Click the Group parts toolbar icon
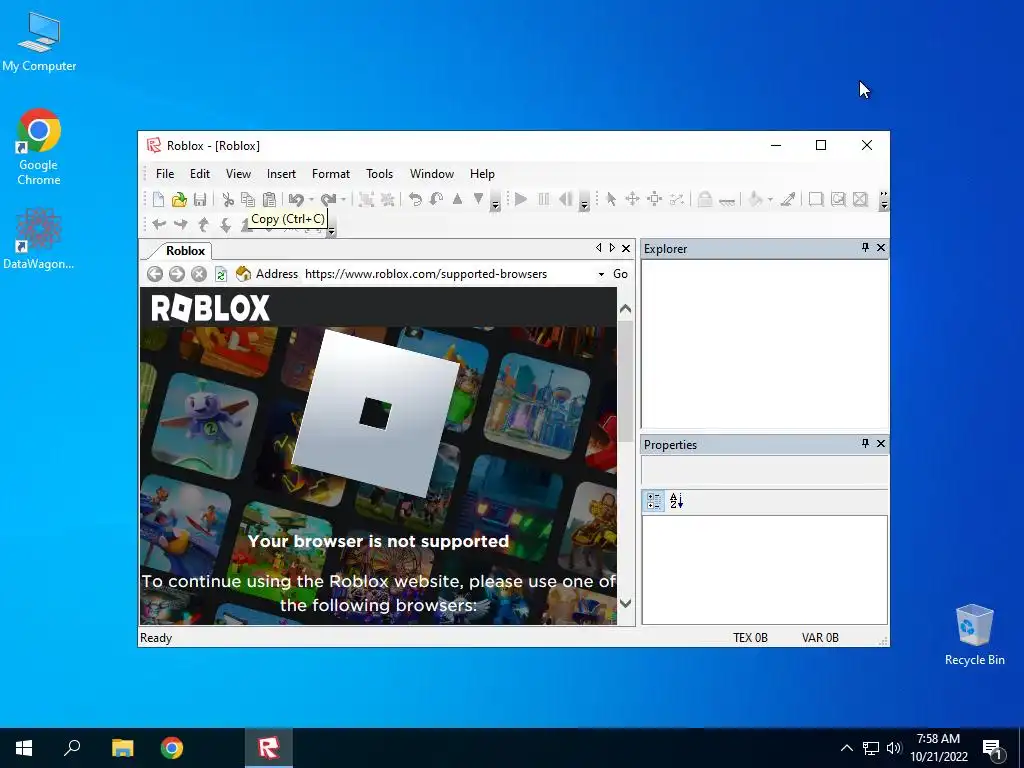The height and width of the screenshot is (768, 1024). 366,199
